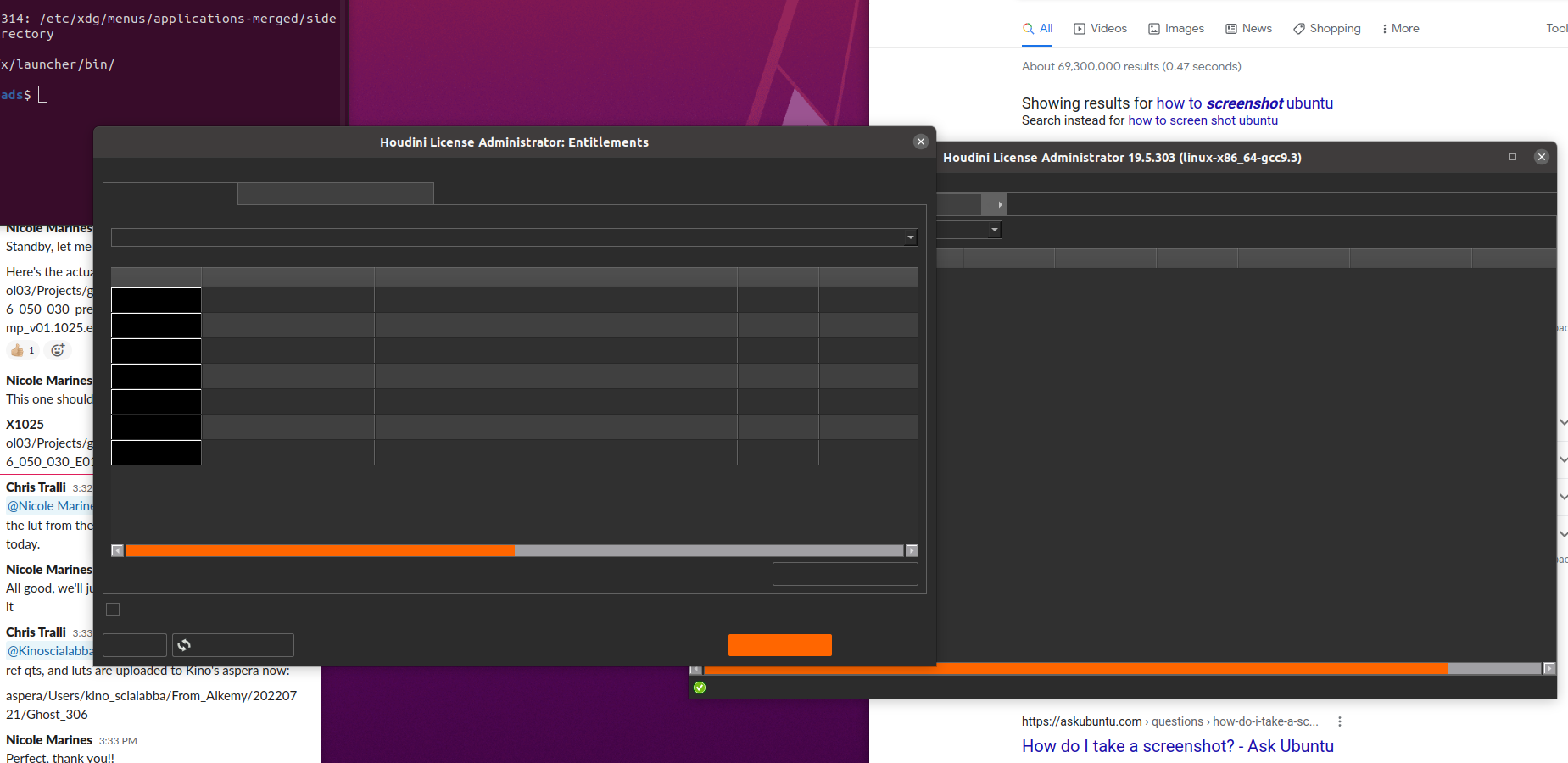Focus the input field under the Entitlements scrollbar
Image resolution: width=1568 pixels, height=763 pixels.
pos(845,574)
